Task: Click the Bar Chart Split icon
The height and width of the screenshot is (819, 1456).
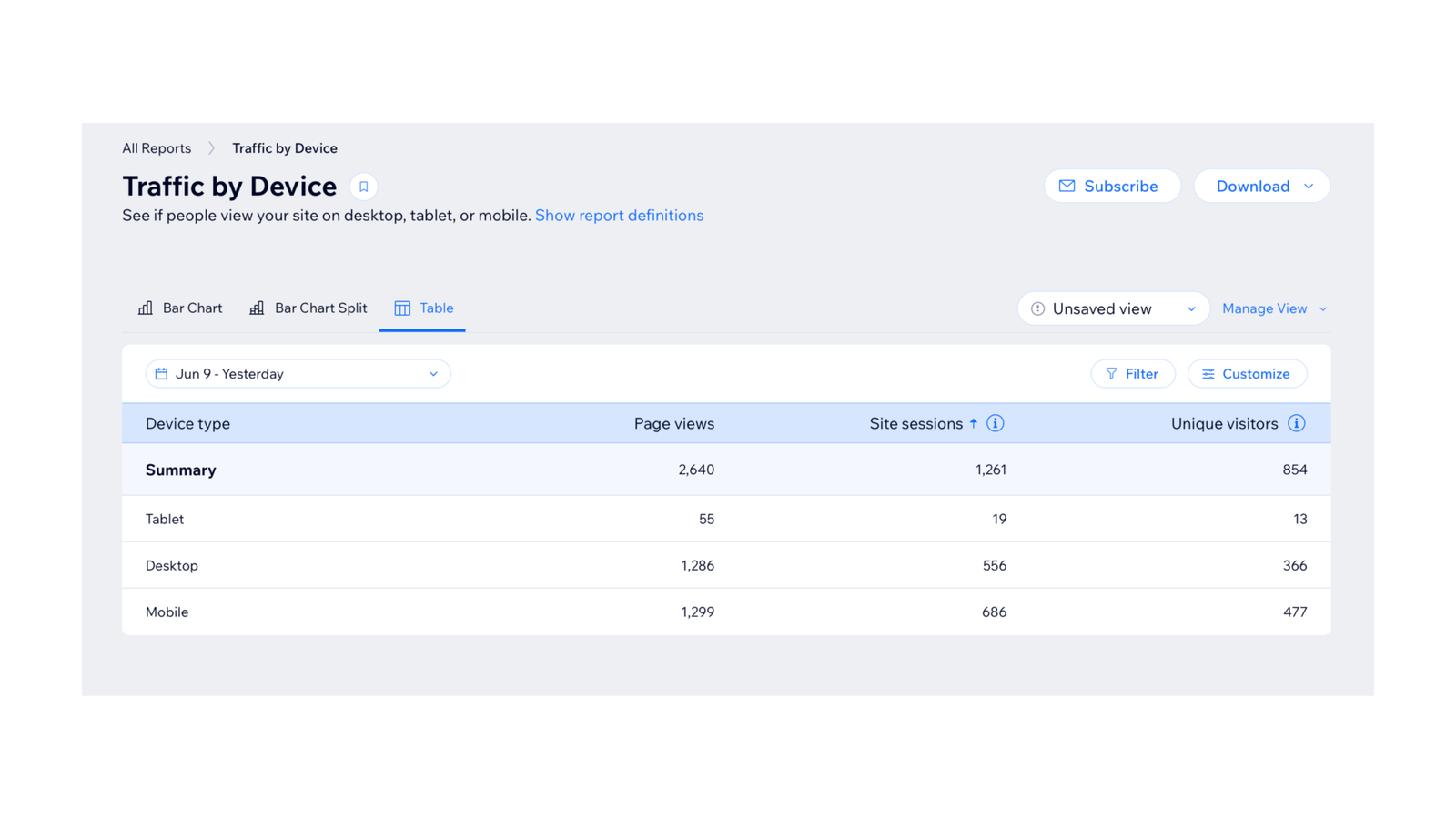Action: 256,308
